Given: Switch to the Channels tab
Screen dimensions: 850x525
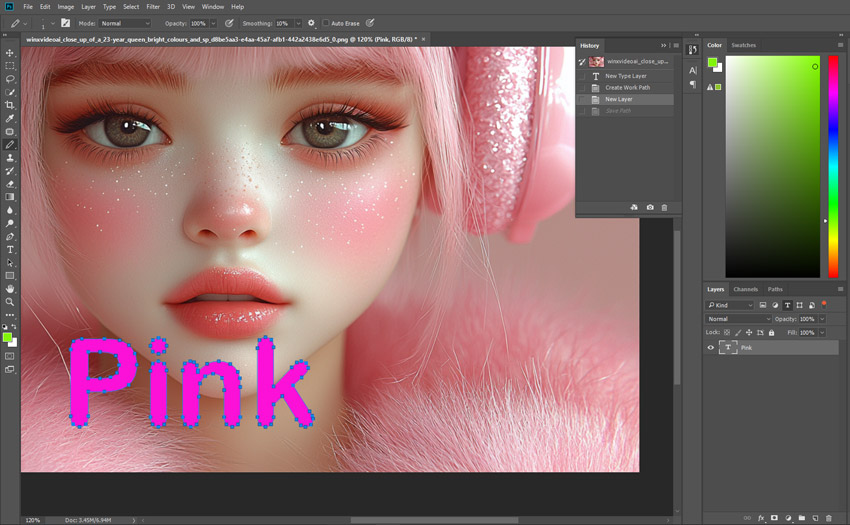Looking at the screenshot, I should [x=745, y=289].
